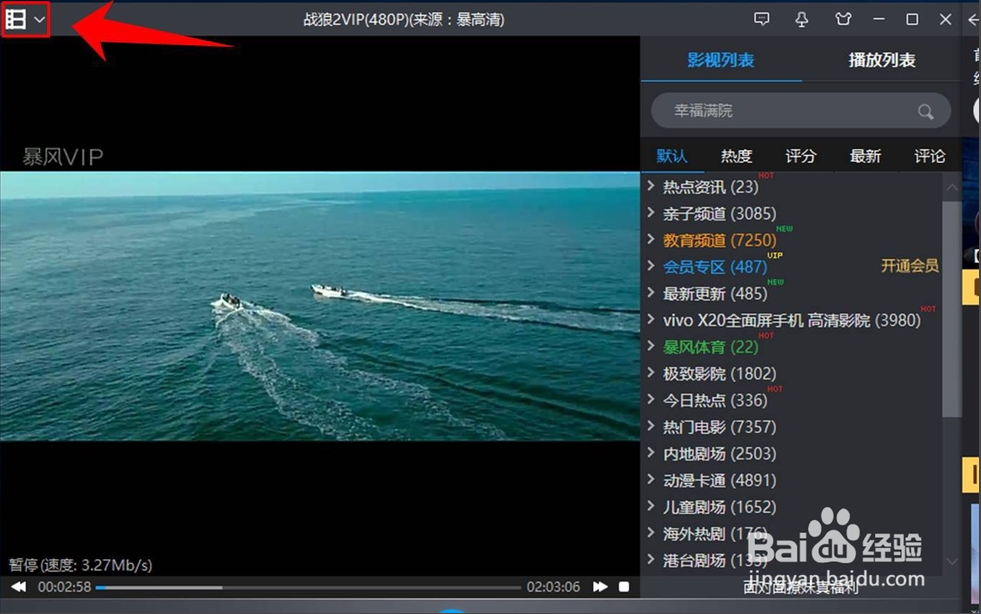Expand the 亲子频道 (3085) category arrow

tap(651, 212)
